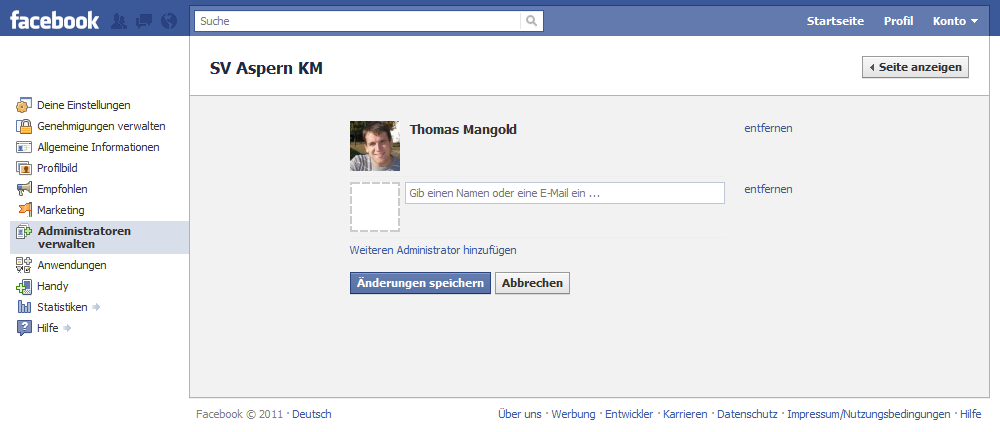Click the Statistiken chart icon
1000x432 pixels.
pos(24,307)
